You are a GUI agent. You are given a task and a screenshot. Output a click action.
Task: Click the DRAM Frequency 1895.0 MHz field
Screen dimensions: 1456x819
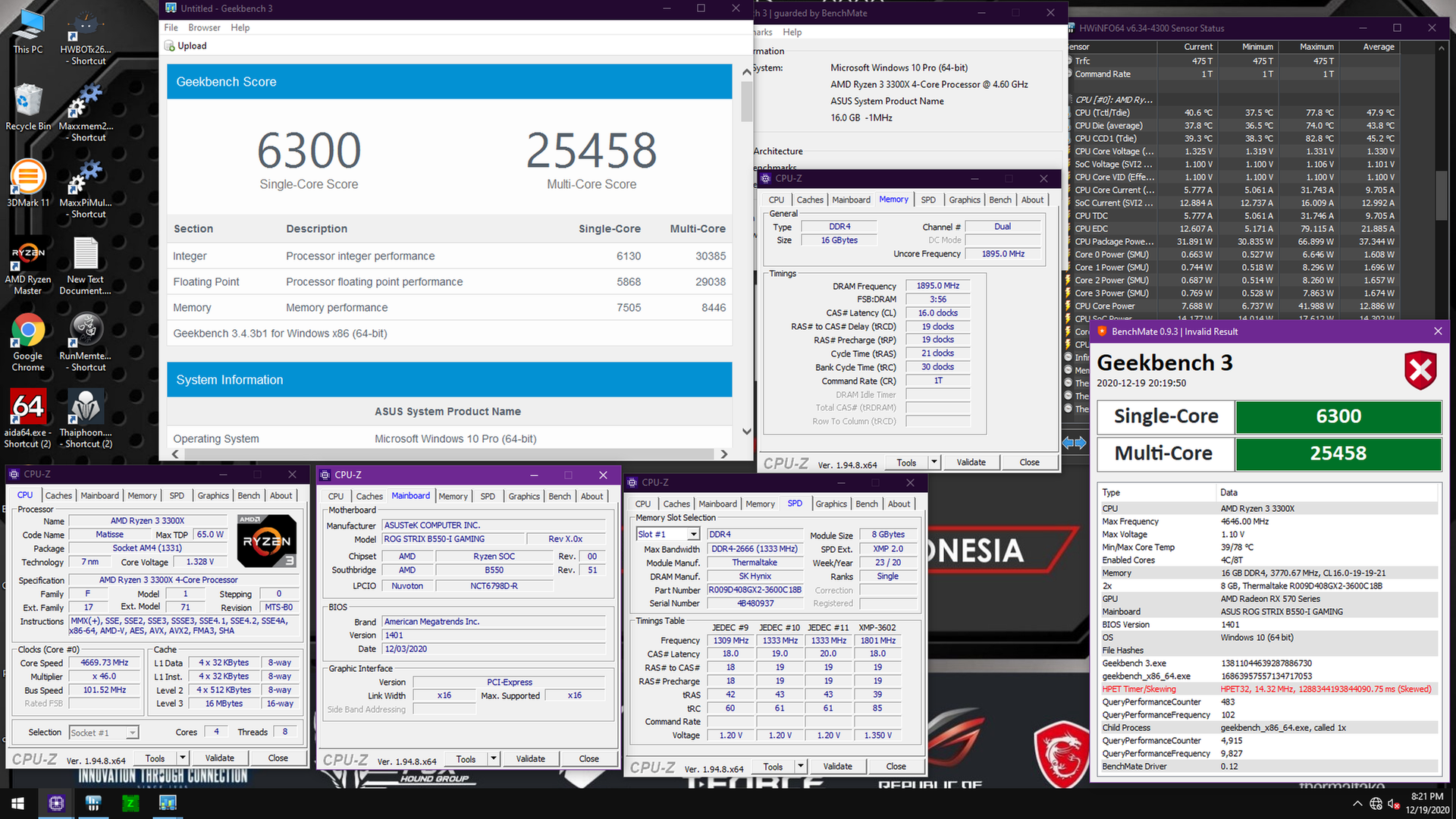(937, 287)
